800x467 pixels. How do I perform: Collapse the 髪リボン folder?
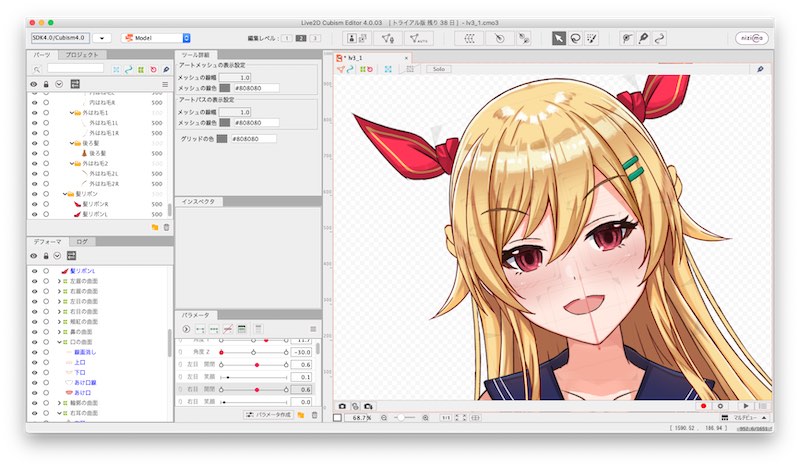point(65,194)
